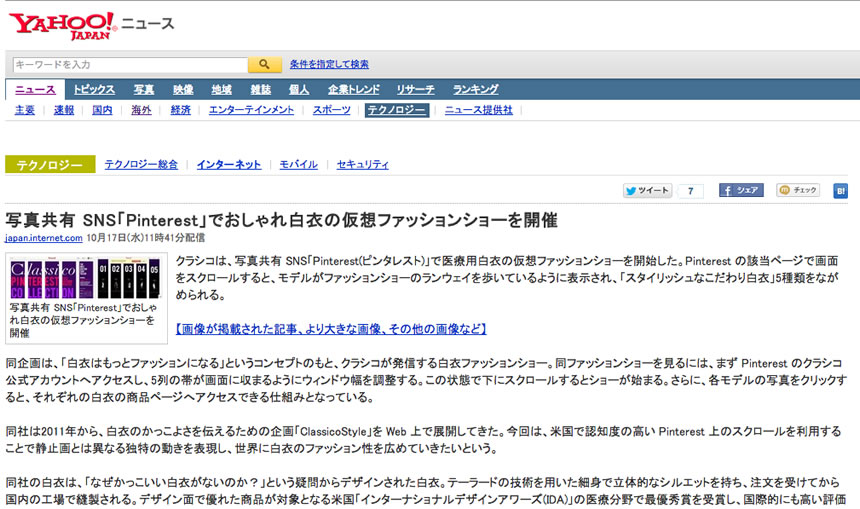Click the Yahoo! Japan logo

click(62, 26)
